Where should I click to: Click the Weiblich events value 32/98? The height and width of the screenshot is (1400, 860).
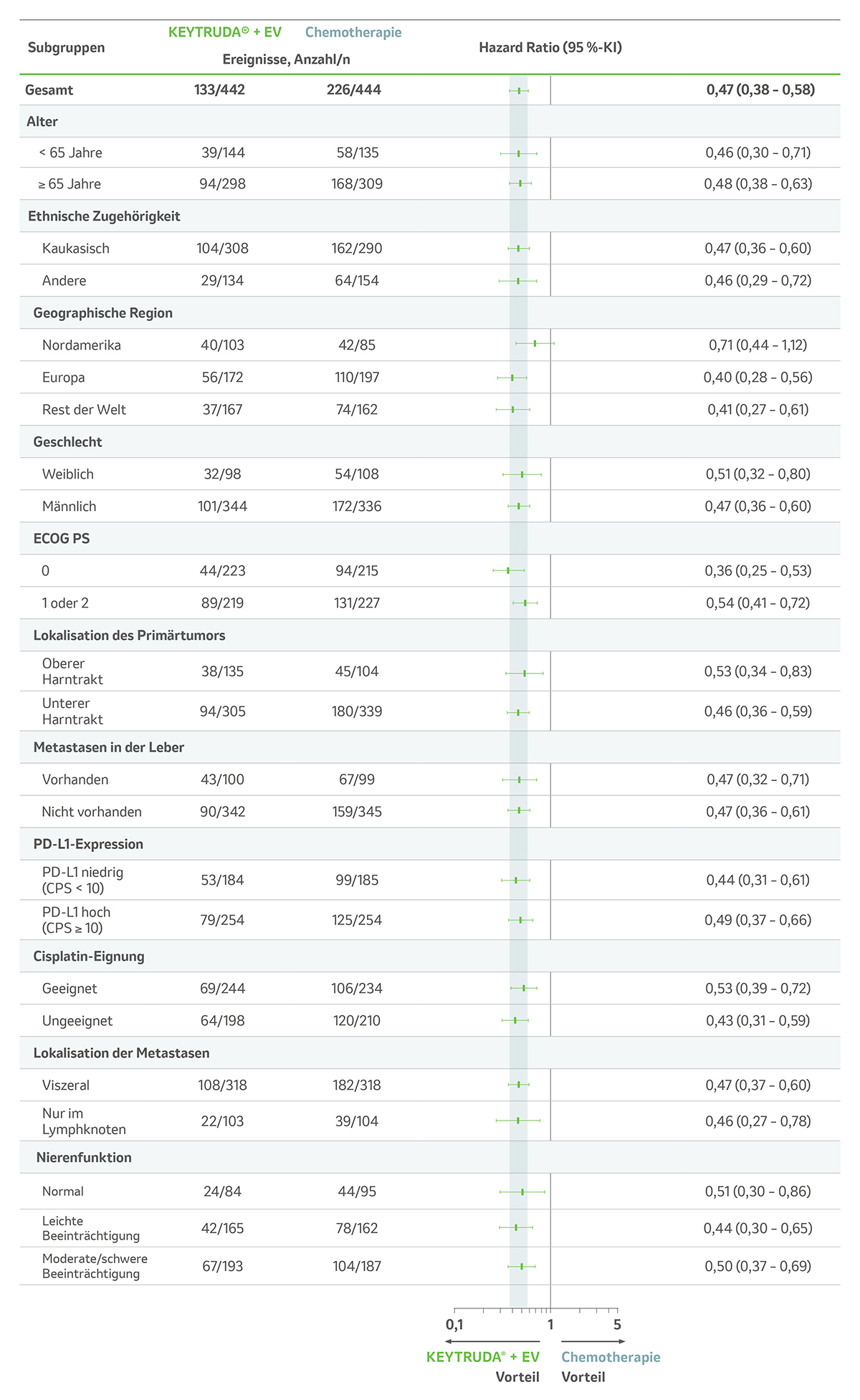222,474
